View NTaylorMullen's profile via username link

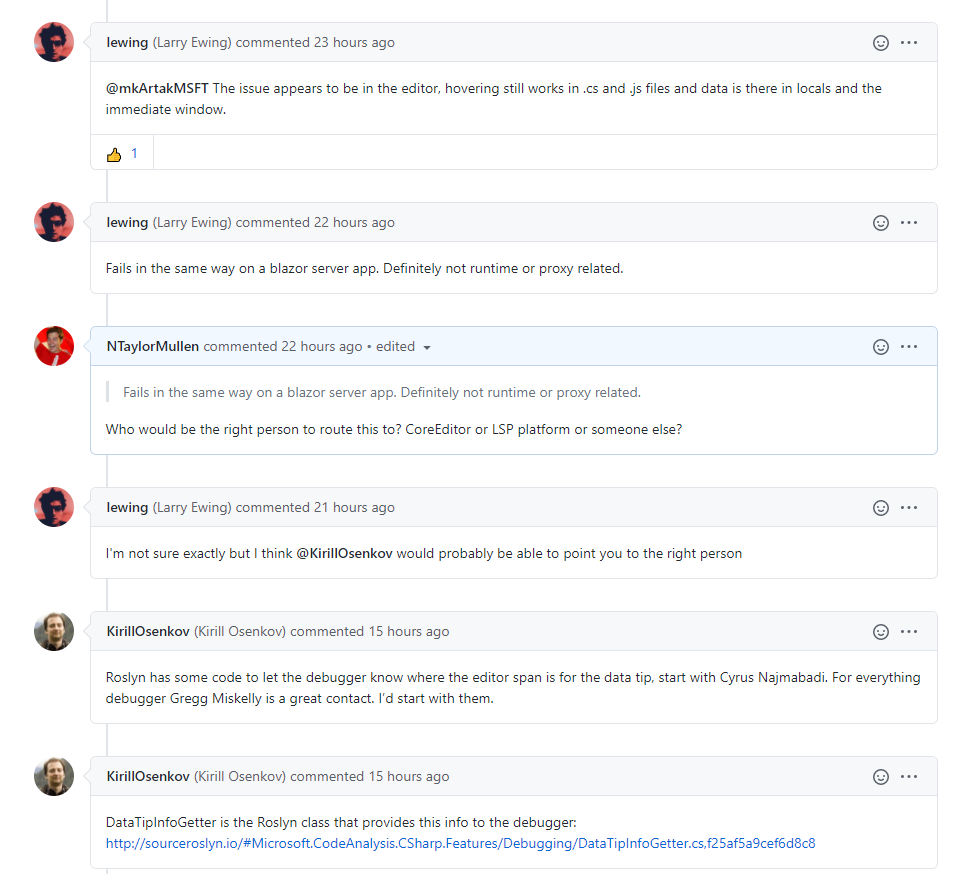(151, 346)
